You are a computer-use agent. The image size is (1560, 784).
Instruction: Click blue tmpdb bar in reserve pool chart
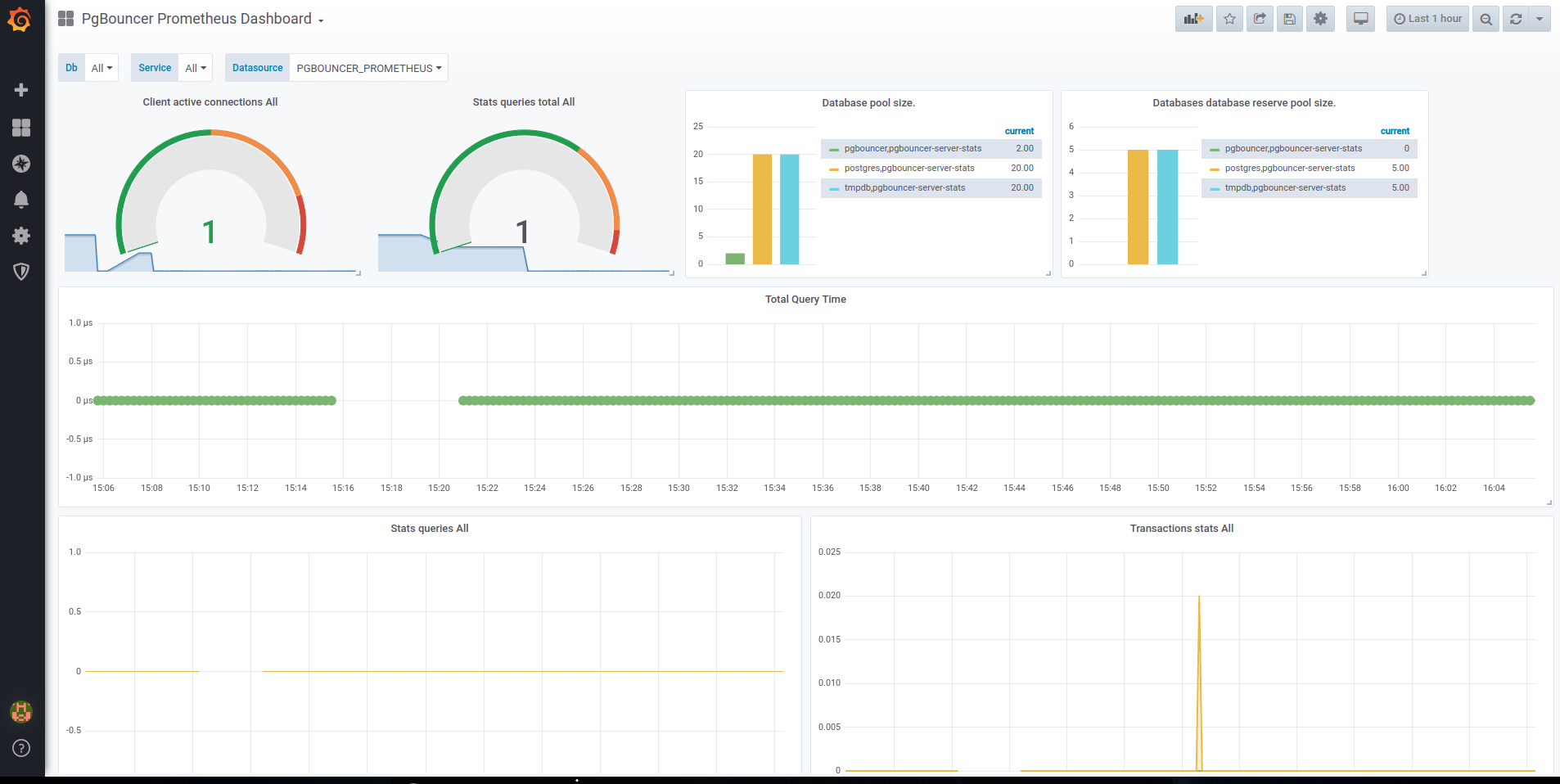pyautogui.click(x=1167, y=207)
